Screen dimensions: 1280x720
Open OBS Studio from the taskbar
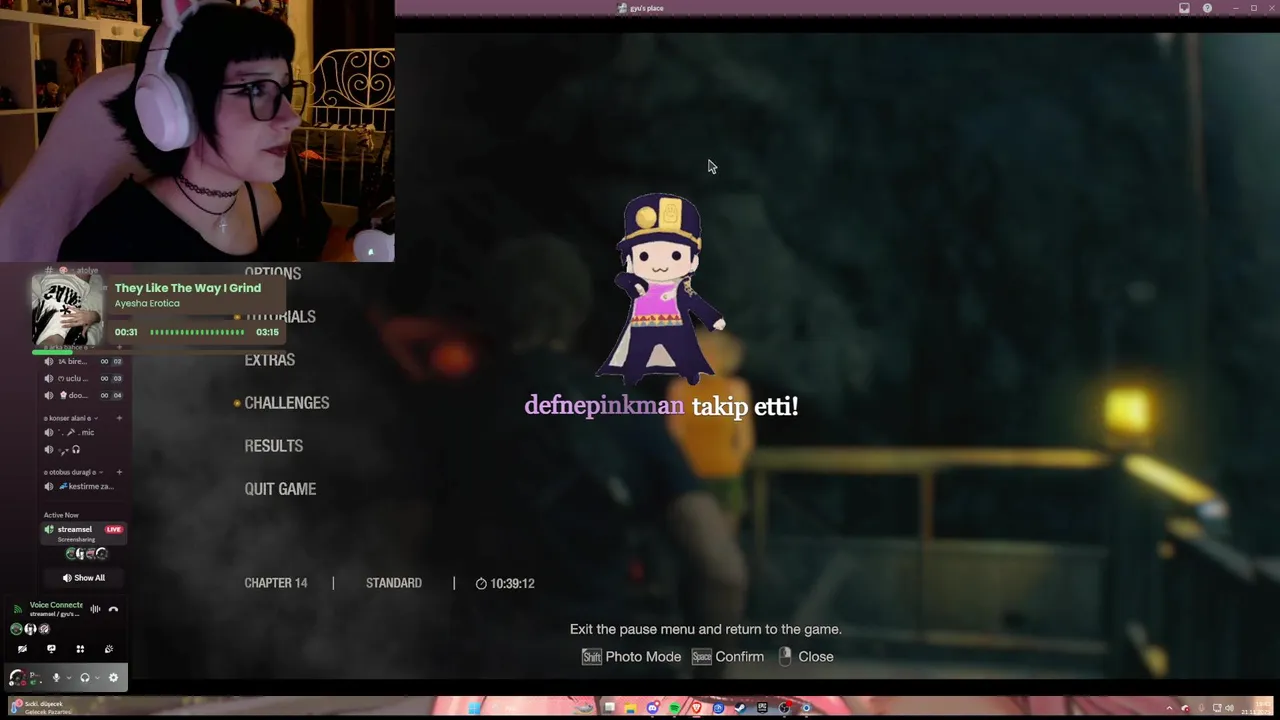pos(784,708)
